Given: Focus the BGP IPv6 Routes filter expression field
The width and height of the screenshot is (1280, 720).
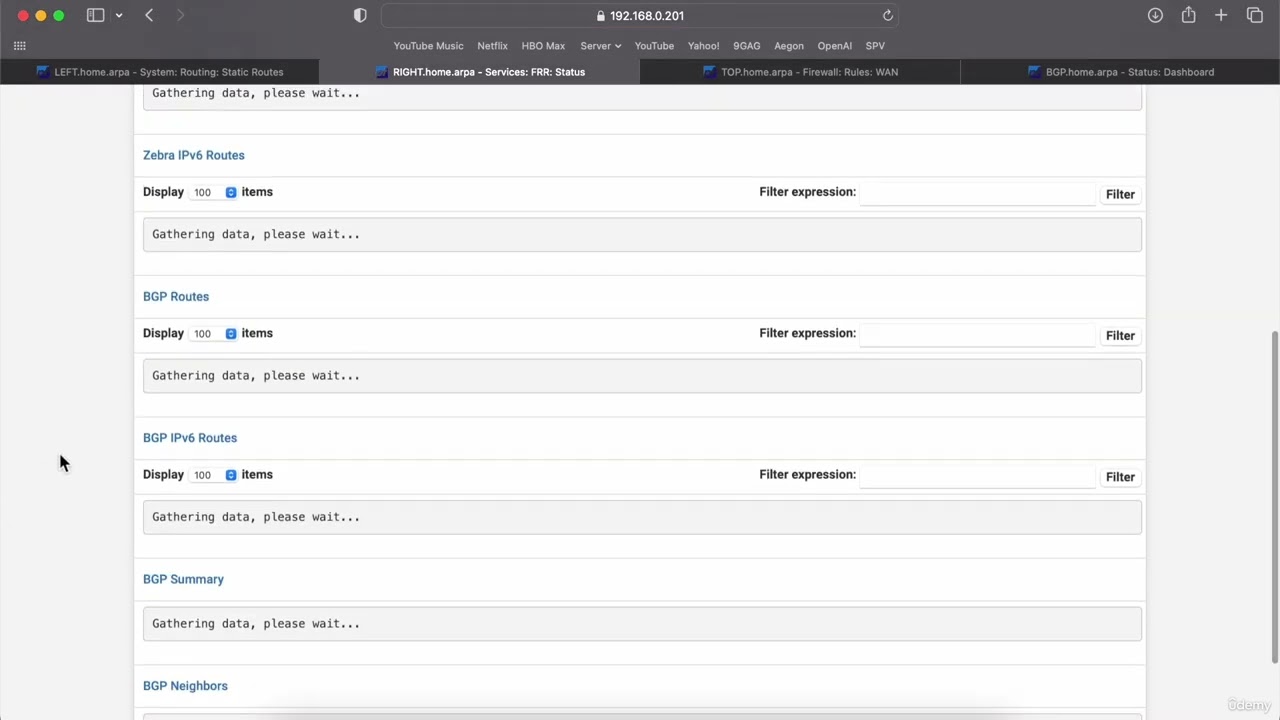Looking at the screenshot, I should (x=977, y=476).
